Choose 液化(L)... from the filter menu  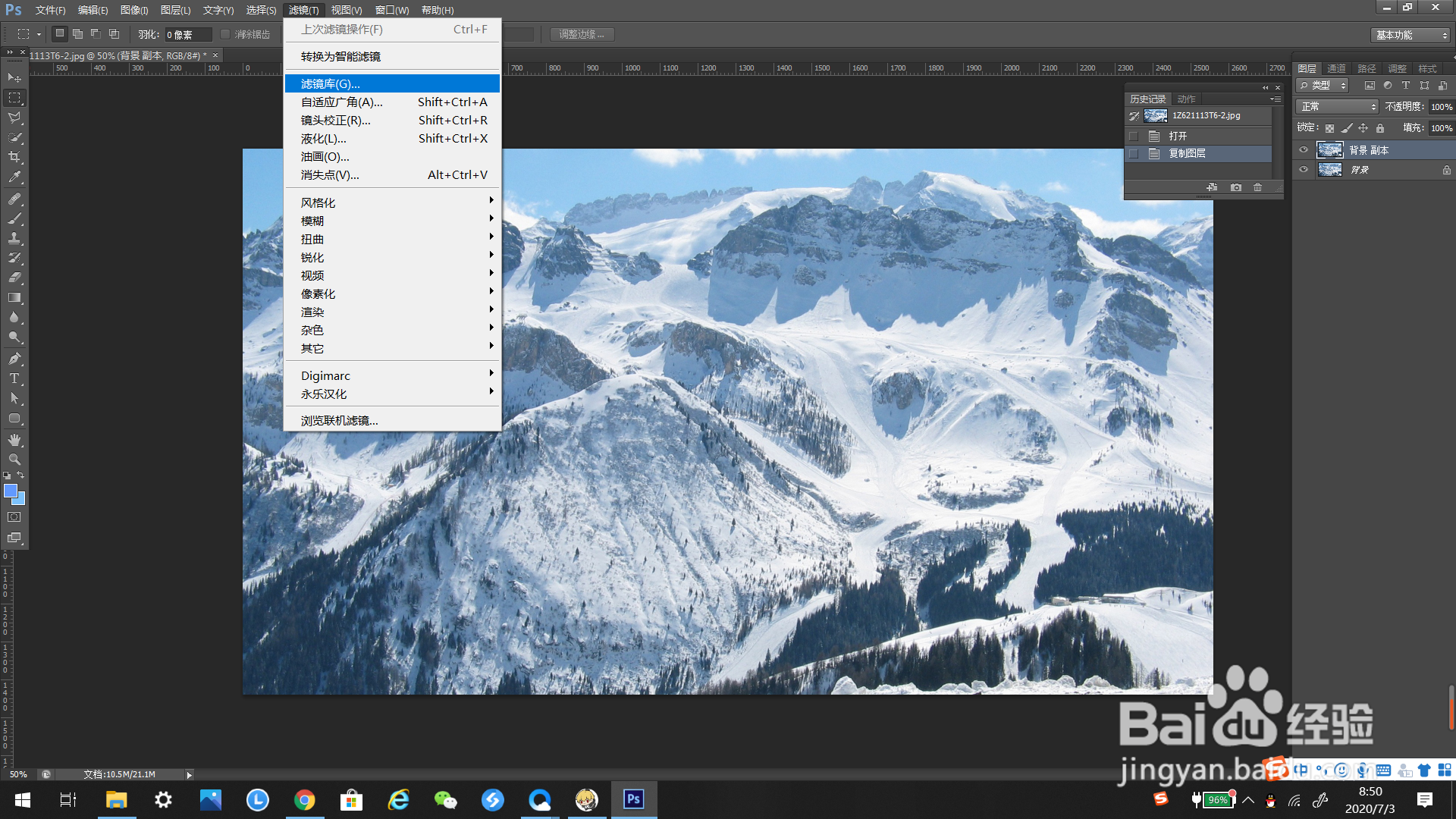click(x=324, y=139)
